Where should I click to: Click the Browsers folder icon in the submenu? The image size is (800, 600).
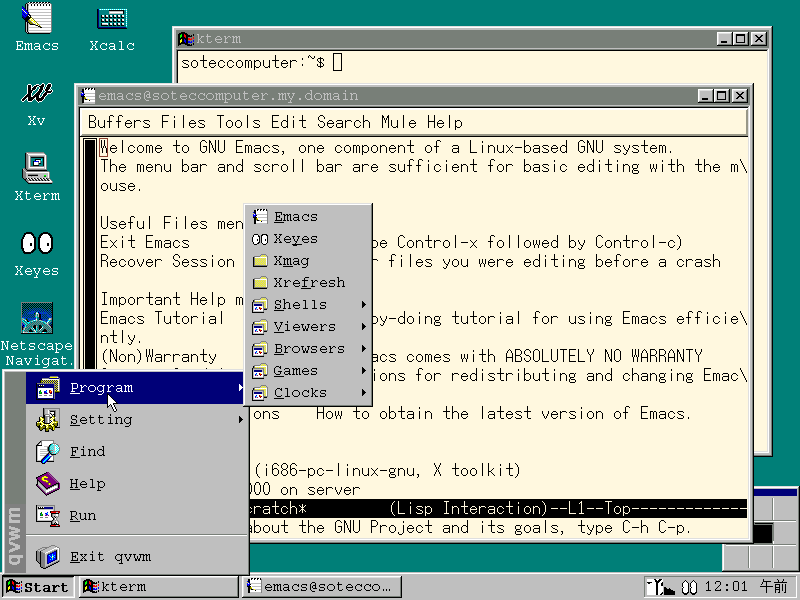pos(260,348)
